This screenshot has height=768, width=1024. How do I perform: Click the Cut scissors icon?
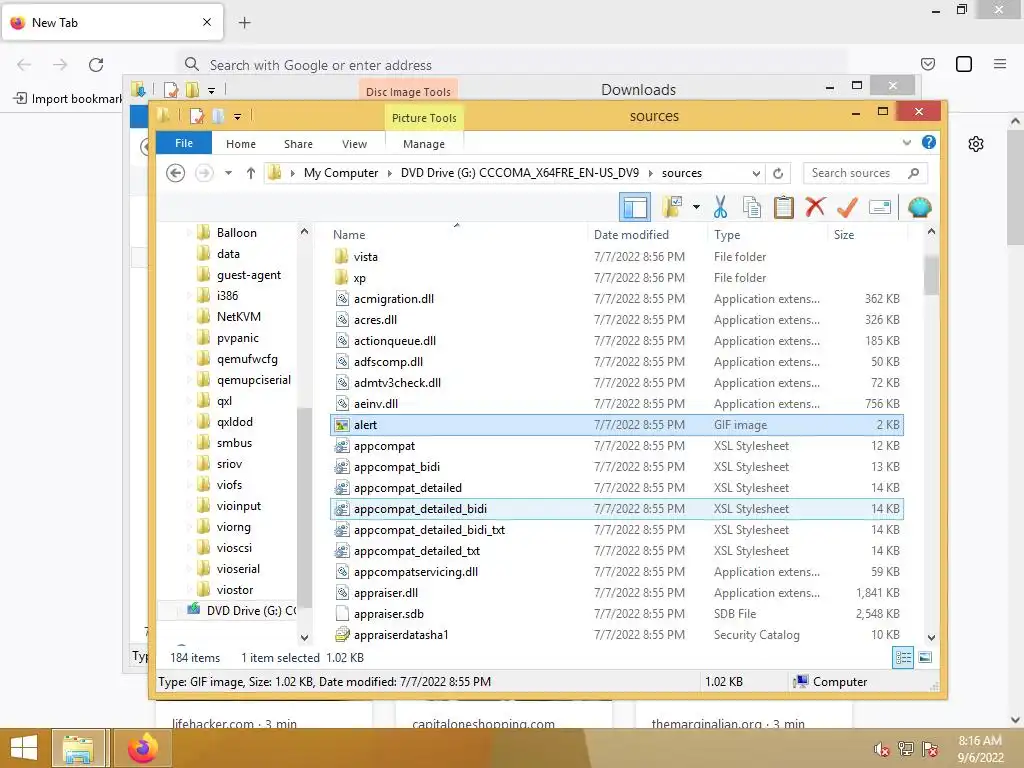point(720,208)
